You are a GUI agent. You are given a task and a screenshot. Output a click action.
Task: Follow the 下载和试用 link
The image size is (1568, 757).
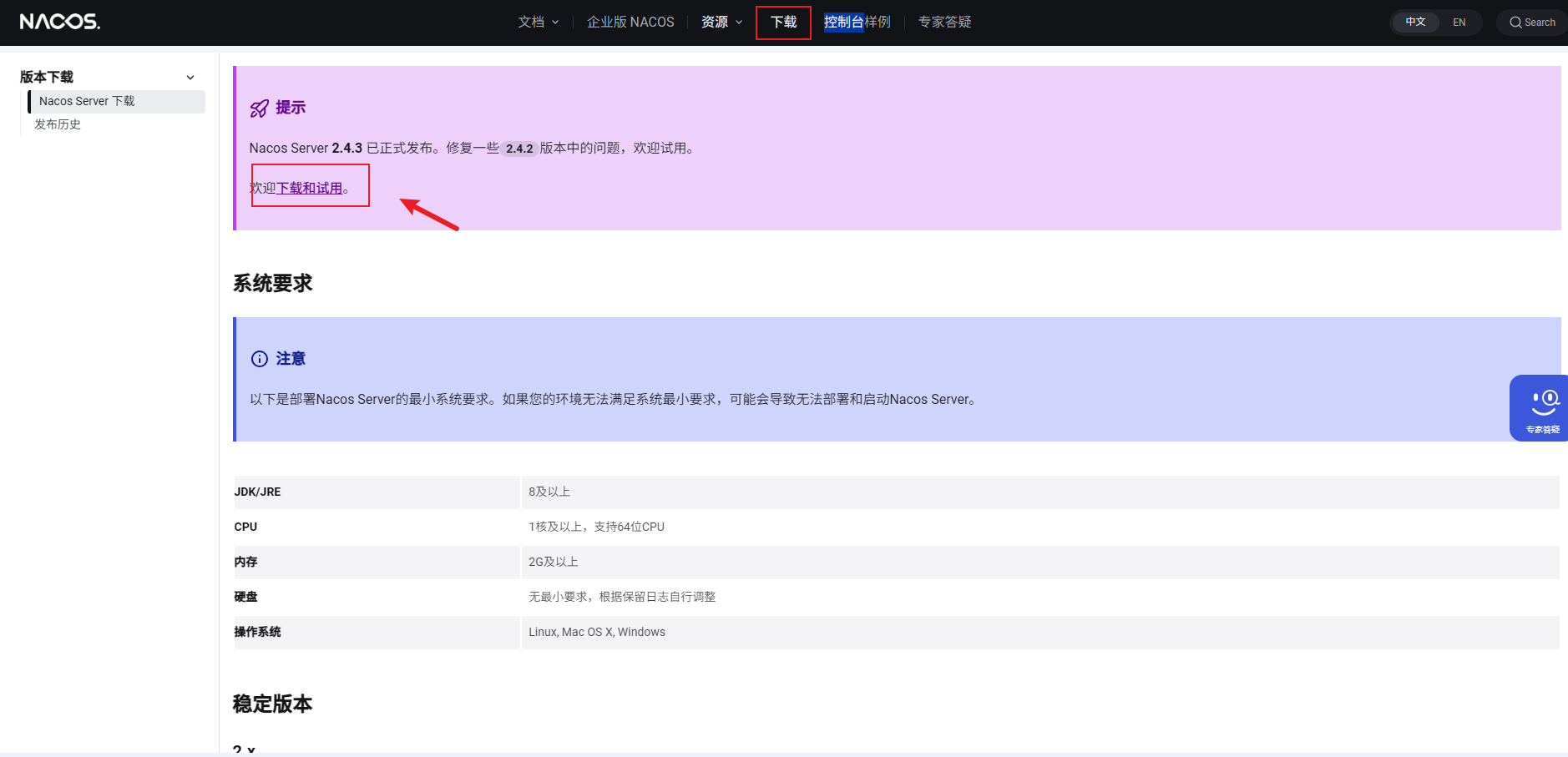pyautogui.click(x=309, y=189)
